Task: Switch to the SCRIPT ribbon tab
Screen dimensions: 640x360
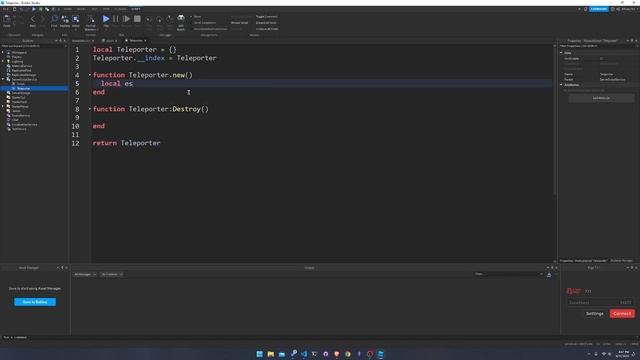Action: point(136,9)
